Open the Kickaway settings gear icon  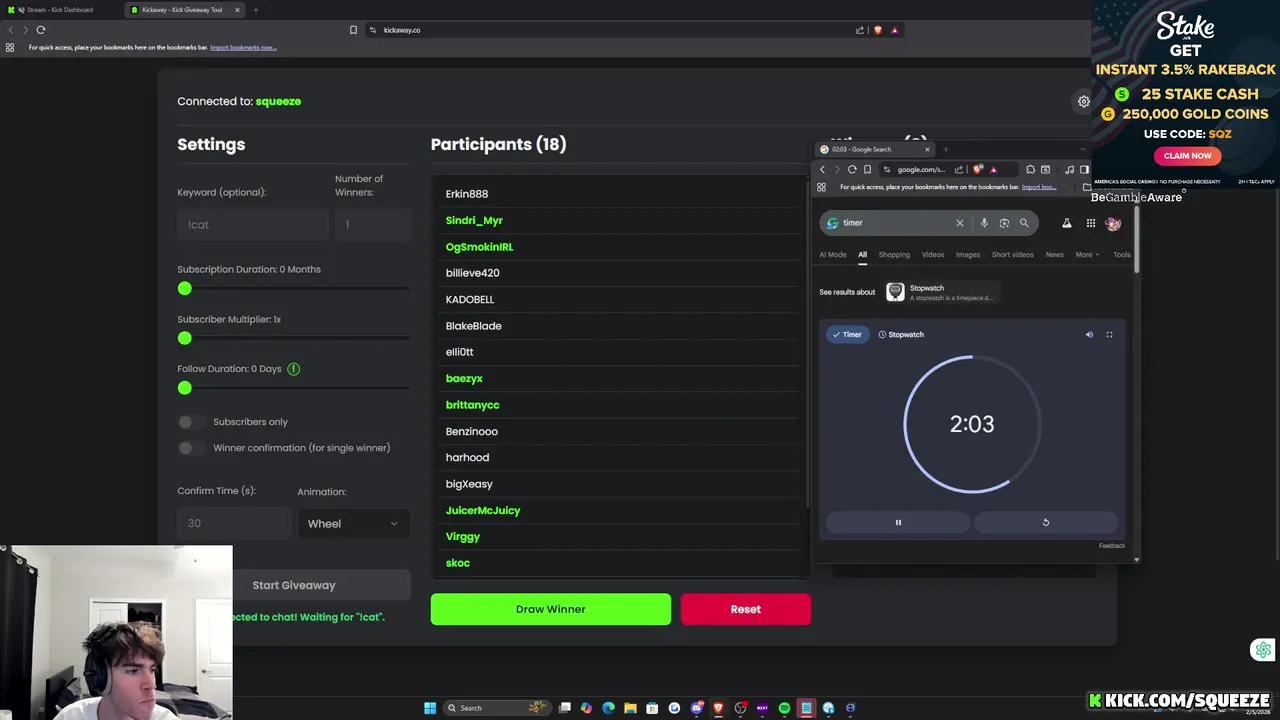(x=1083, y=101)
